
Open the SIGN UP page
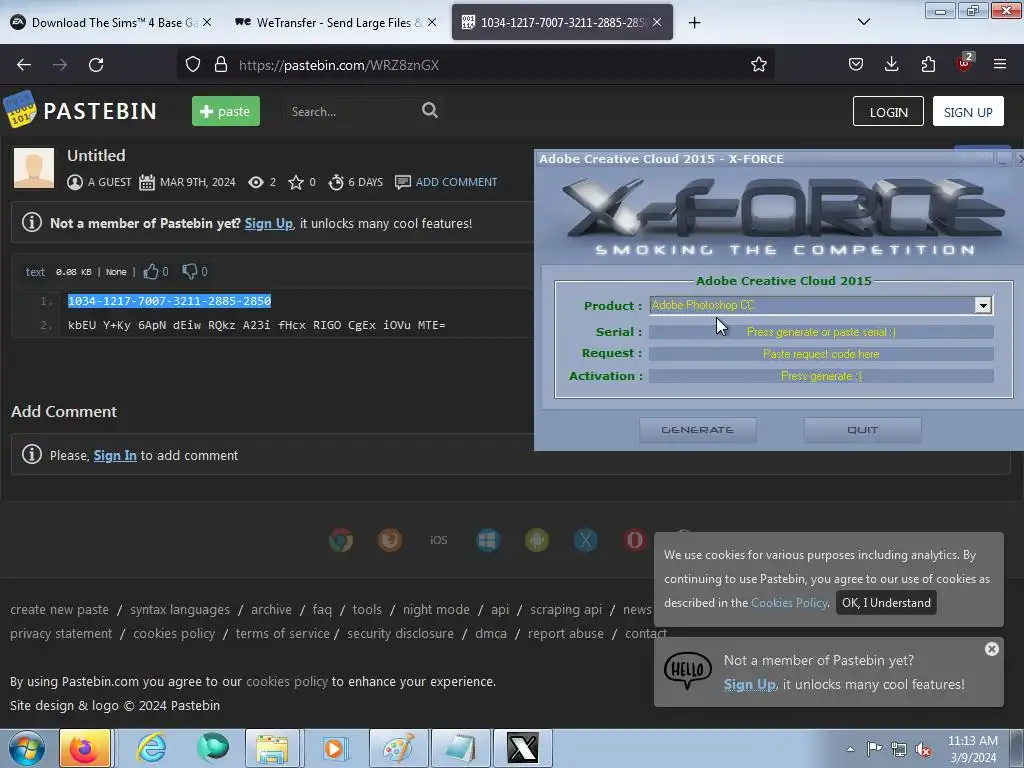click(968, 112)
